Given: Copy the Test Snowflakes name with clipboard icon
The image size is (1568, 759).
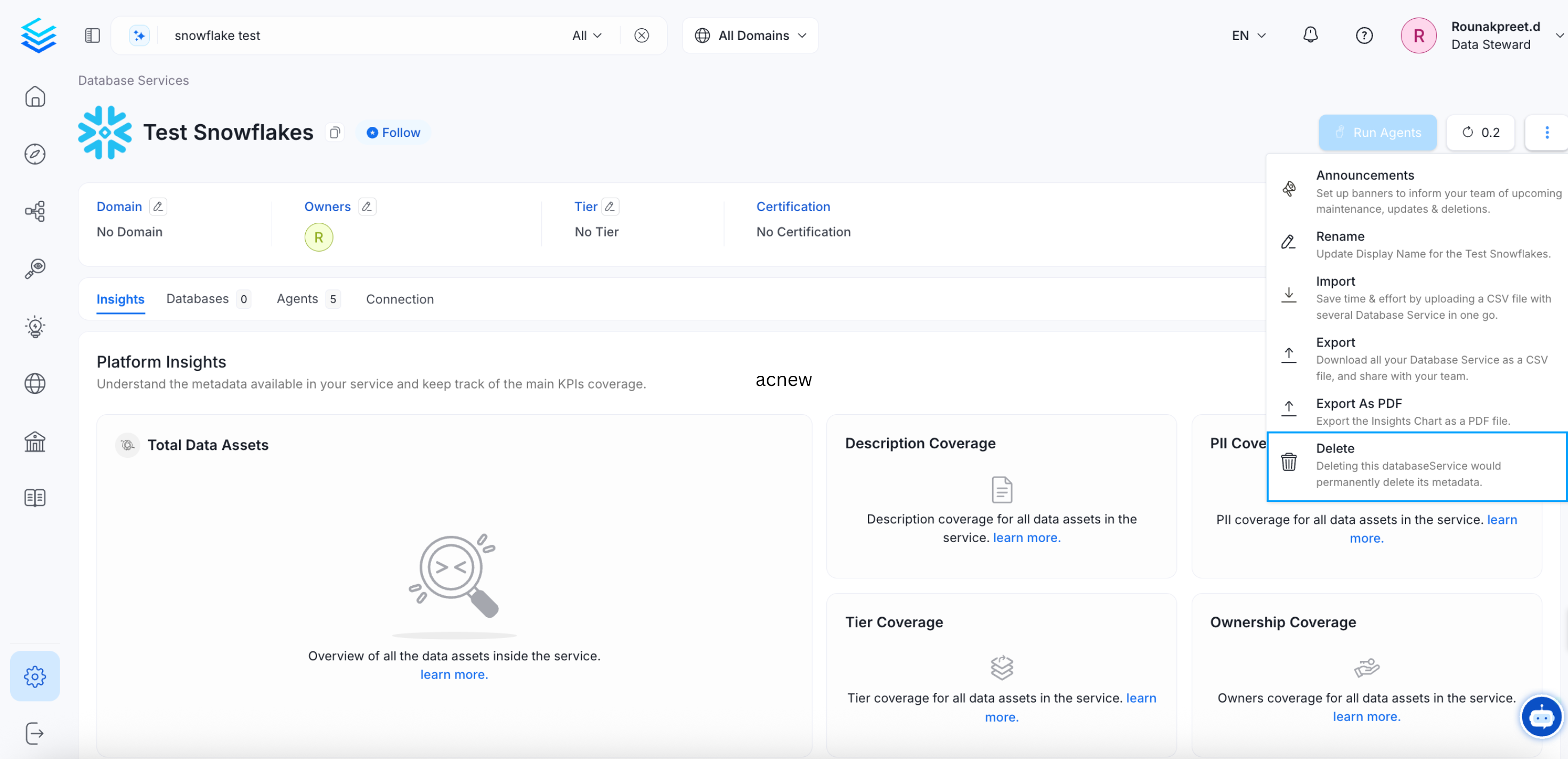Looking at the screenshot, I should click(x=334, y=132).
